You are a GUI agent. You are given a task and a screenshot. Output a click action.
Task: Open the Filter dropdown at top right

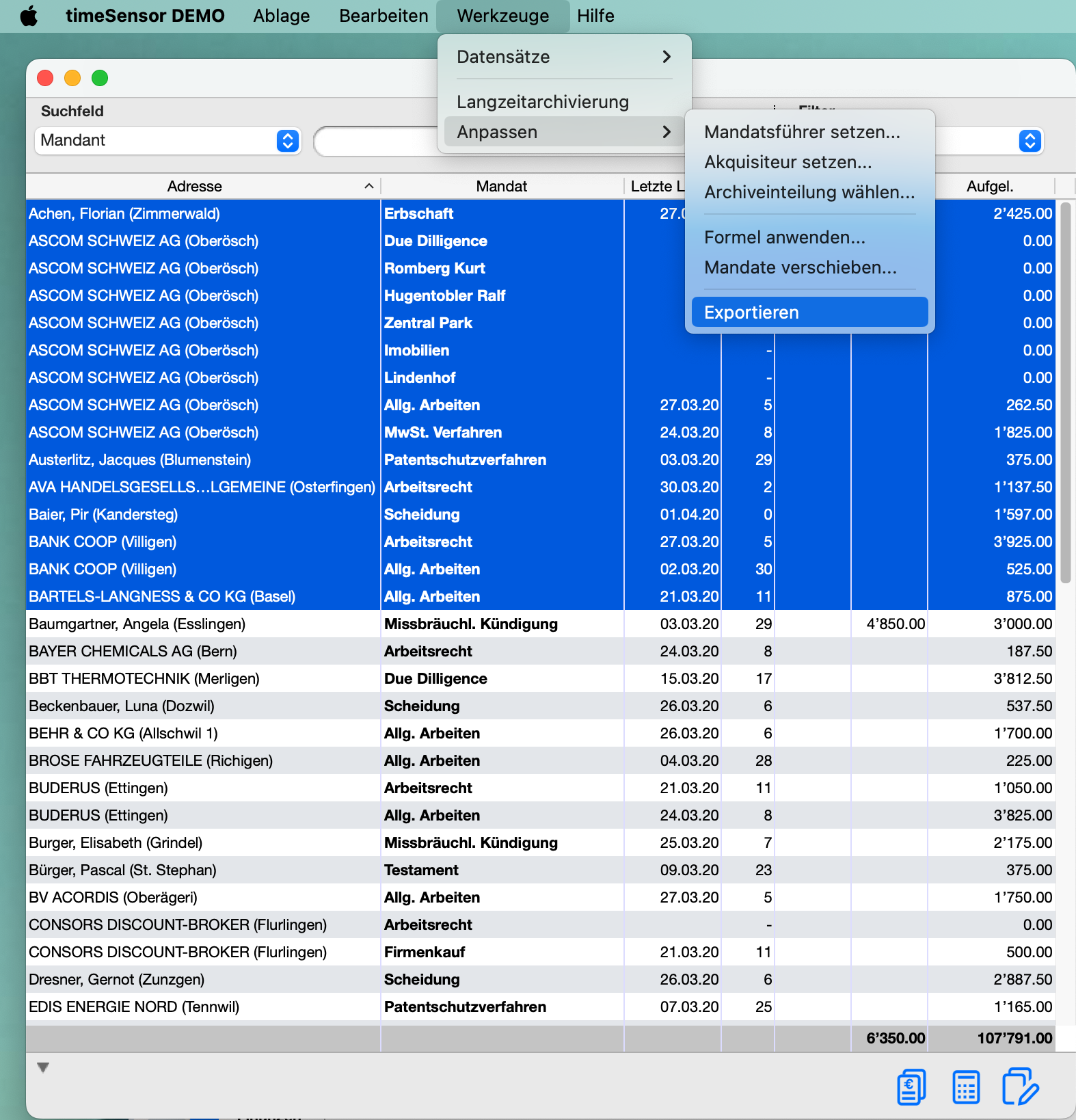[x=1030, y=140]
